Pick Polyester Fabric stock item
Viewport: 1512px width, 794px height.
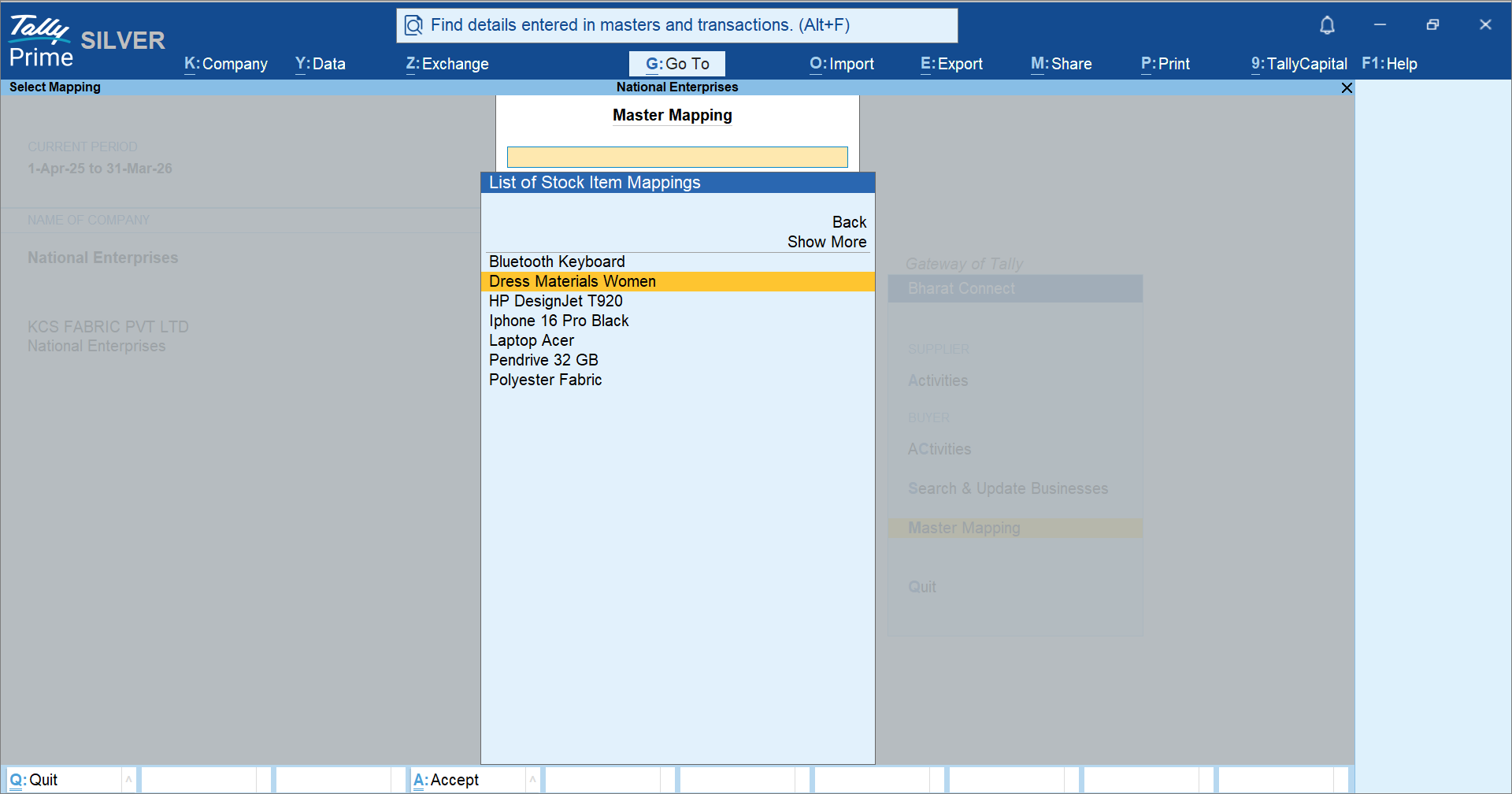coord(545,380)
